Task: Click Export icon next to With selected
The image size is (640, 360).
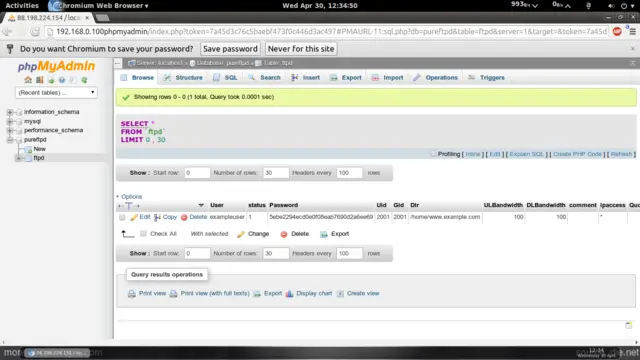Action: (x=324, y=234)
